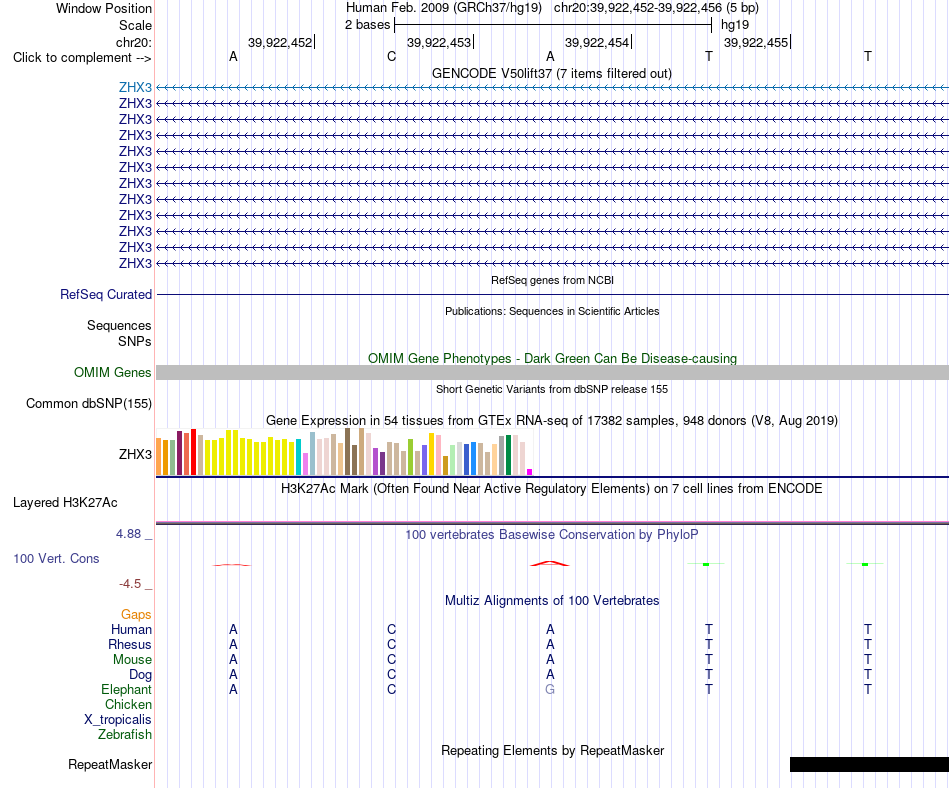Screen dimensions: 950x788
Task: Click base letter C in the sequence row
Action: coord(391,57)
